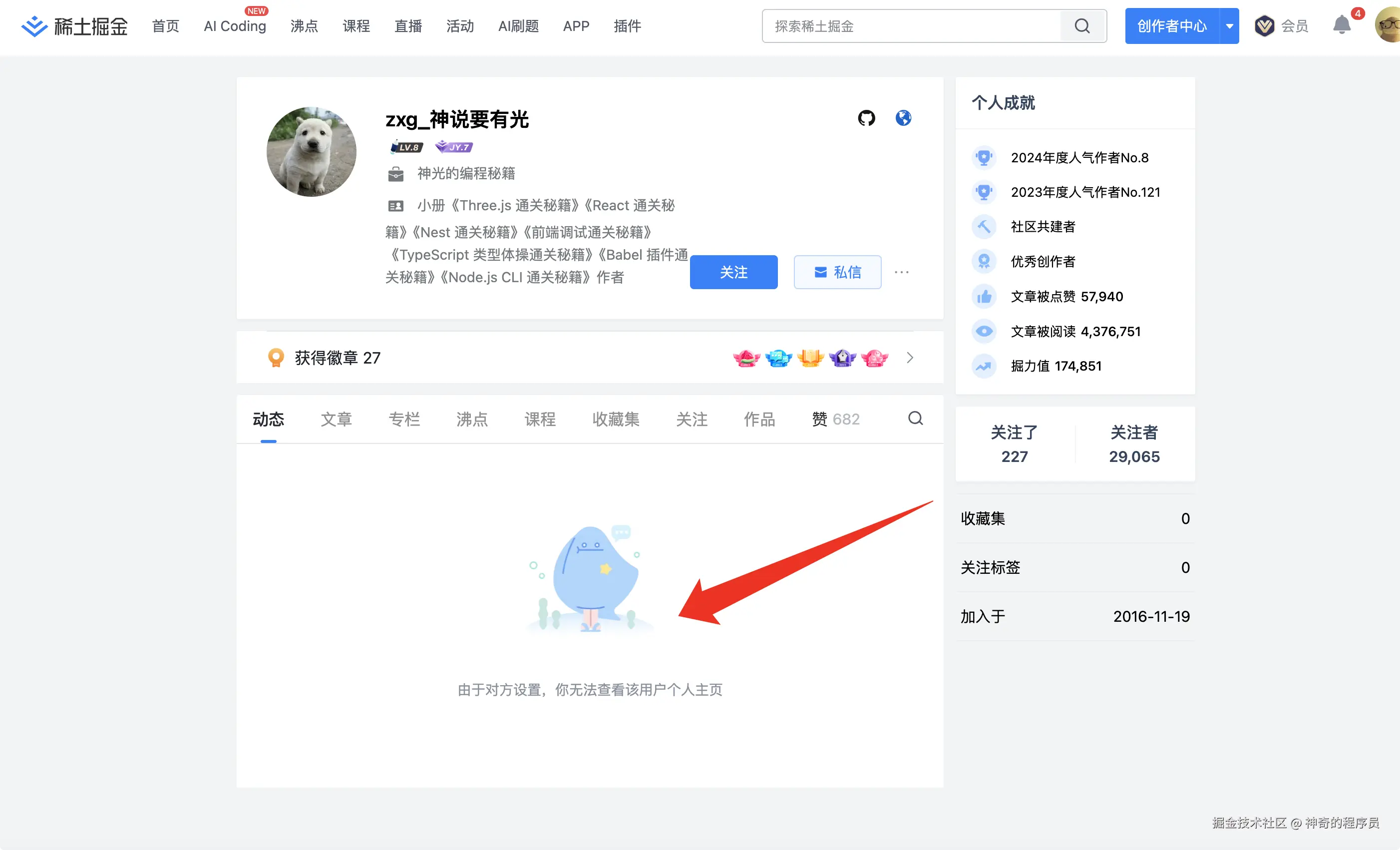Screen dimensions: 1400x850
Task: Click the trophy icon next to 2024年度人气作者No.8
Action: tap(984, 157)
